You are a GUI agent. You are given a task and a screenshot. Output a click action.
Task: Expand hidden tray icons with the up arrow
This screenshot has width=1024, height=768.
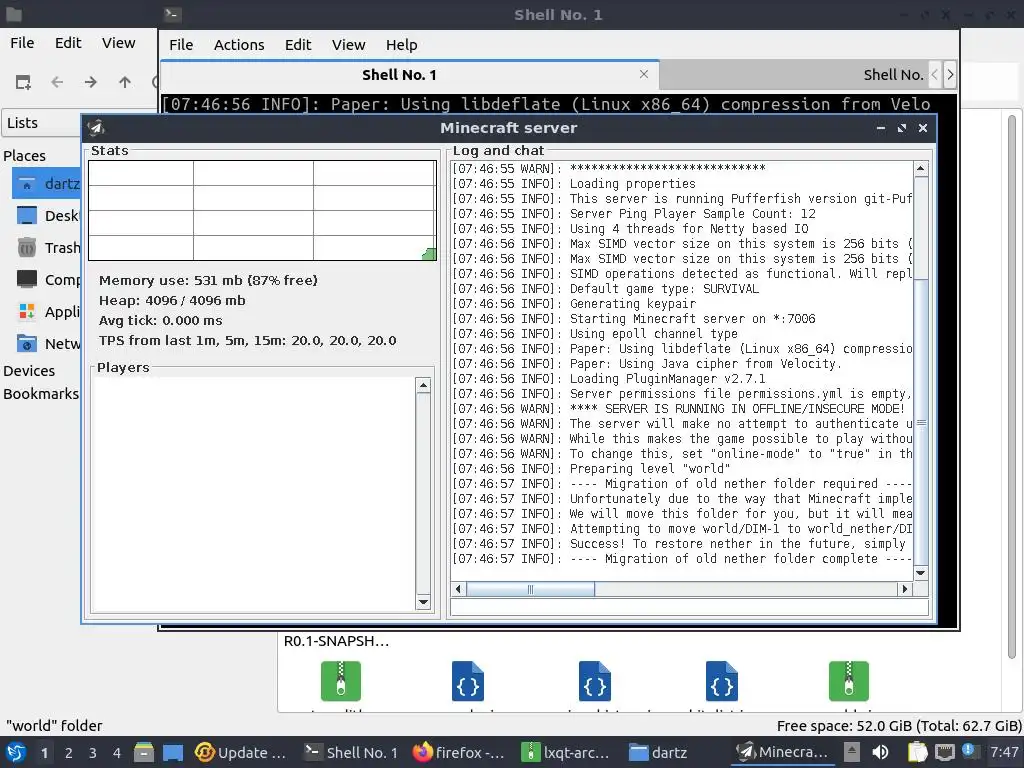tap(852, 752)
